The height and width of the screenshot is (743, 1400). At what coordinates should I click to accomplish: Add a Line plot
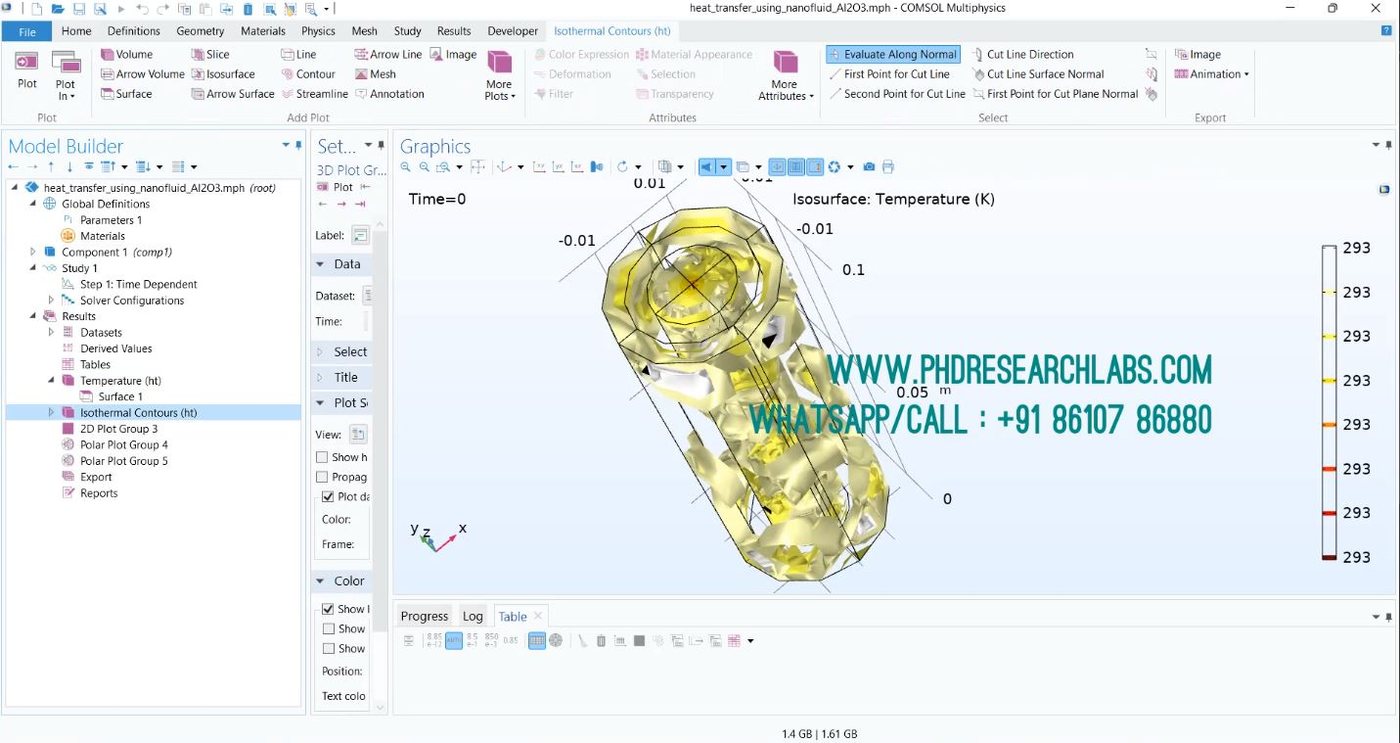(x=298, y=54)
